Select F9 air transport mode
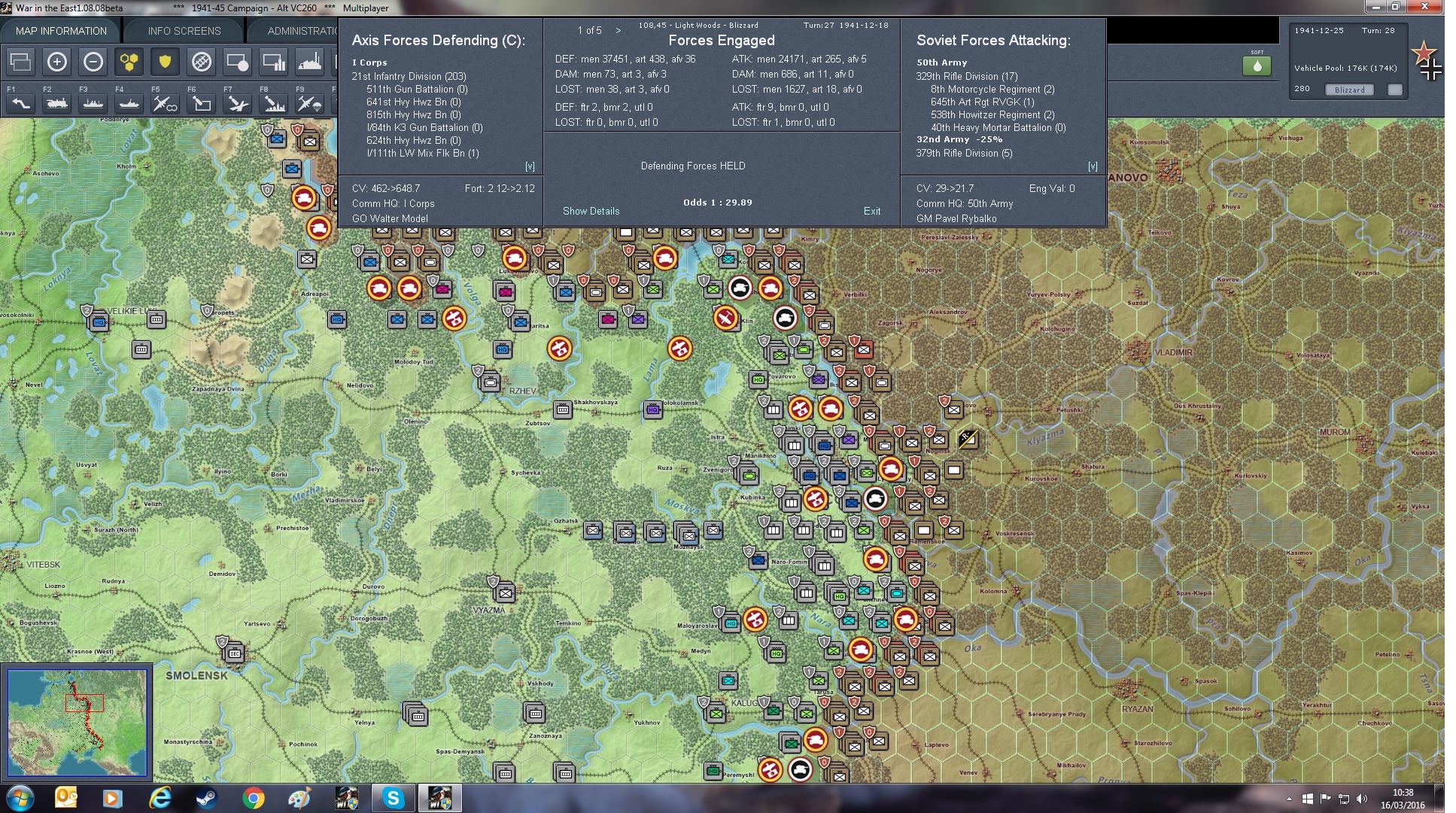This screenshot has width=1456, height=813. pyautogui.click(x=309, y=104)
